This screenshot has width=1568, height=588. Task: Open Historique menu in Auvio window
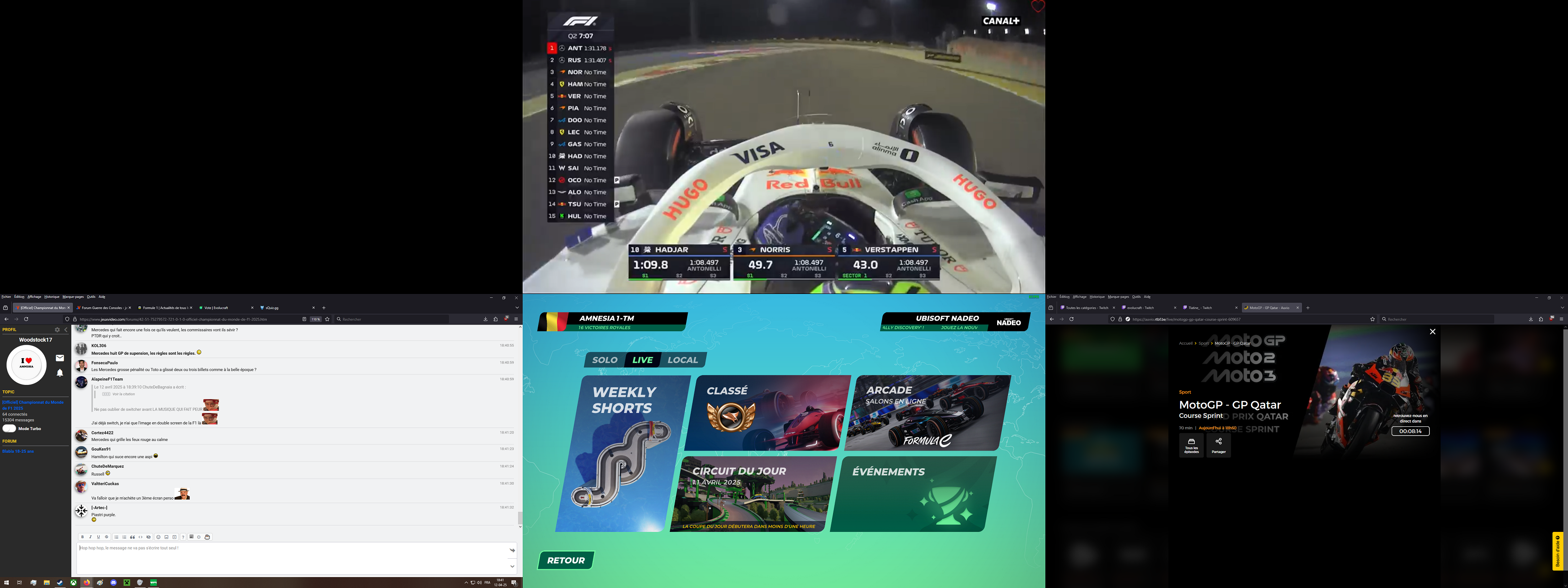pos(1097,297)
